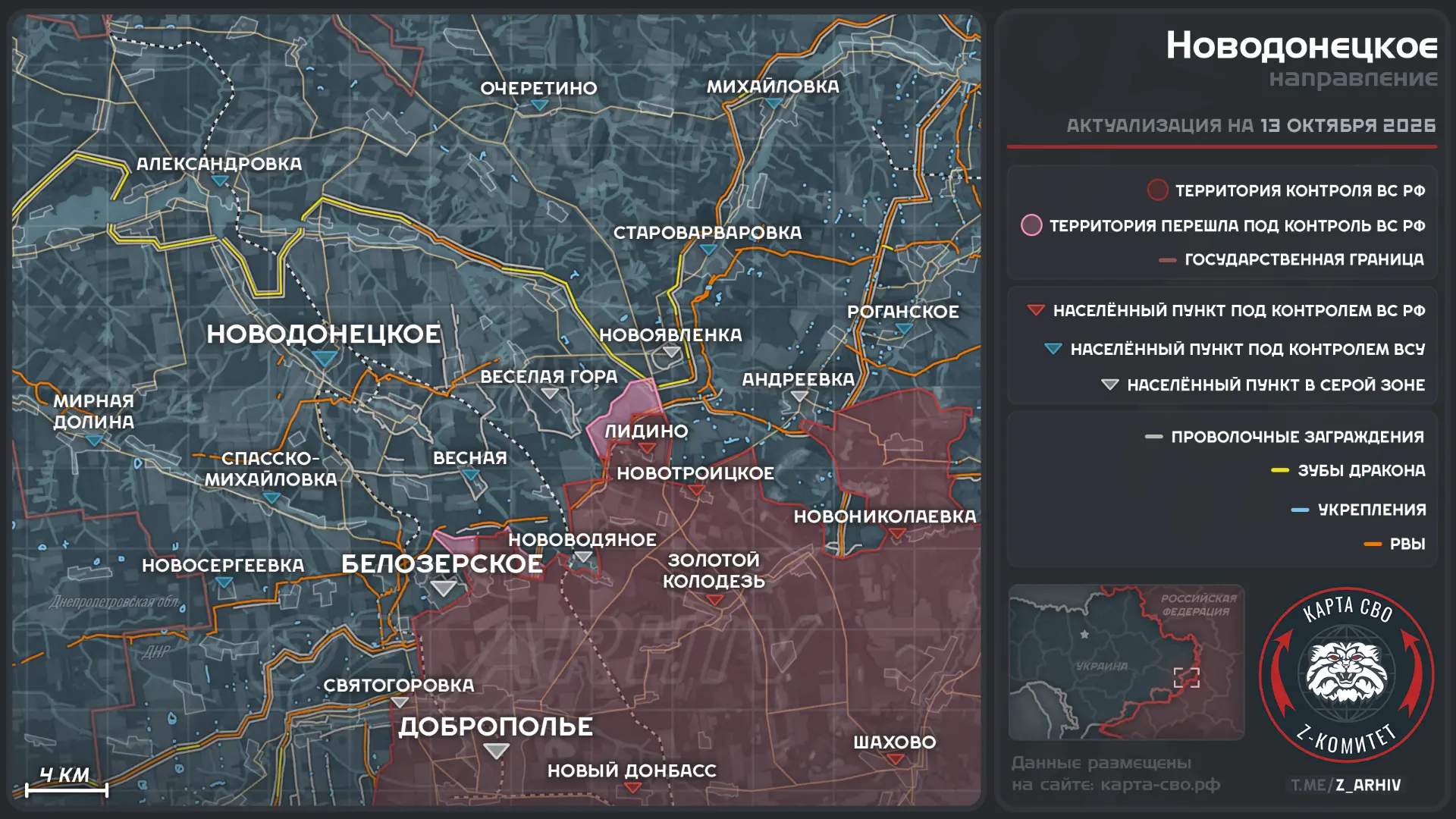
Task: Click the red marker under Шахово
Action: click(895, 759)
